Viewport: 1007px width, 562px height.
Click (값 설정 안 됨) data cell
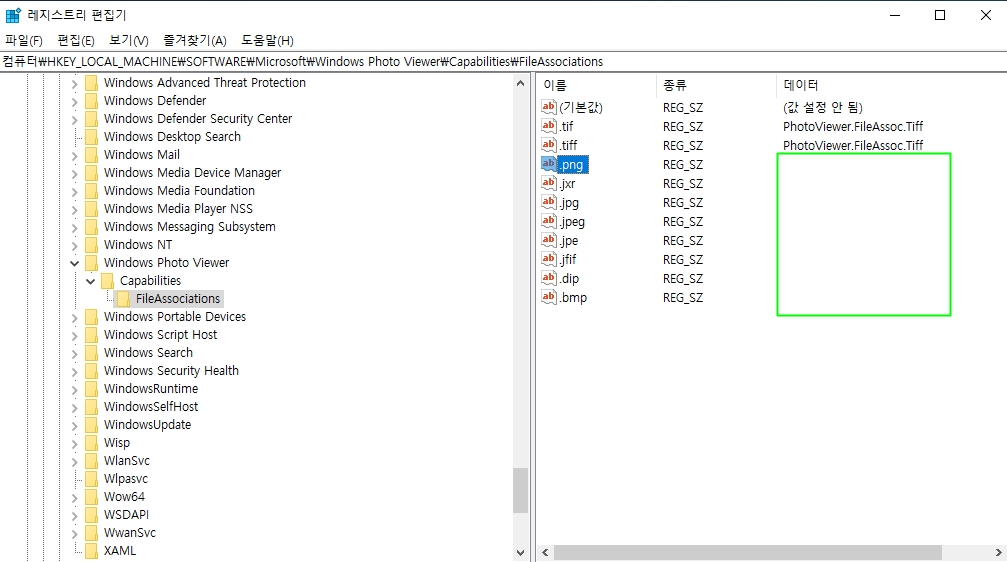click(x=823, y=107)
